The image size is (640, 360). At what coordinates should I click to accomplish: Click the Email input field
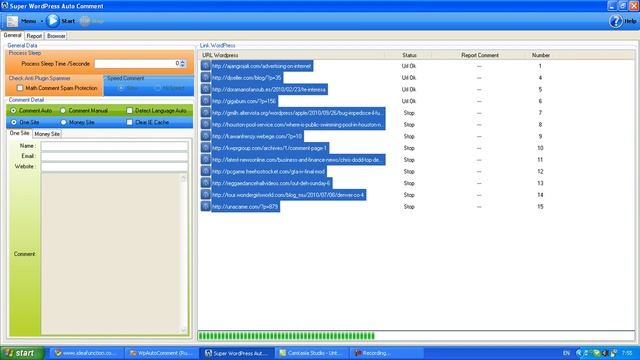[x=114, y=156]
